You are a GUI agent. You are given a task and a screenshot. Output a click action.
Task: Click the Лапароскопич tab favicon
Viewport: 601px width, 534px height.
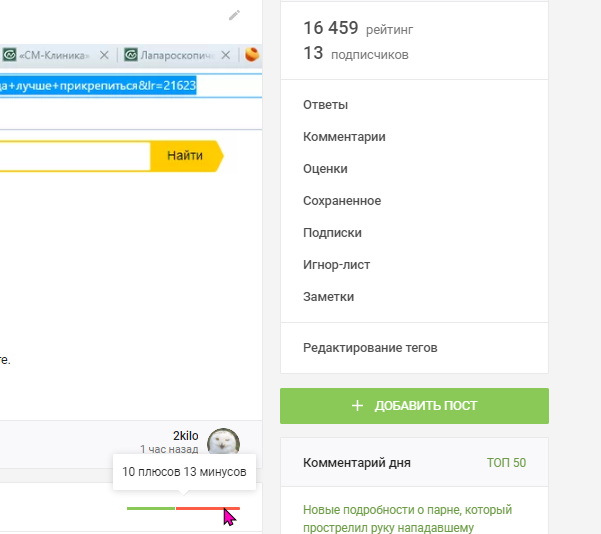(x=130, y=54)
